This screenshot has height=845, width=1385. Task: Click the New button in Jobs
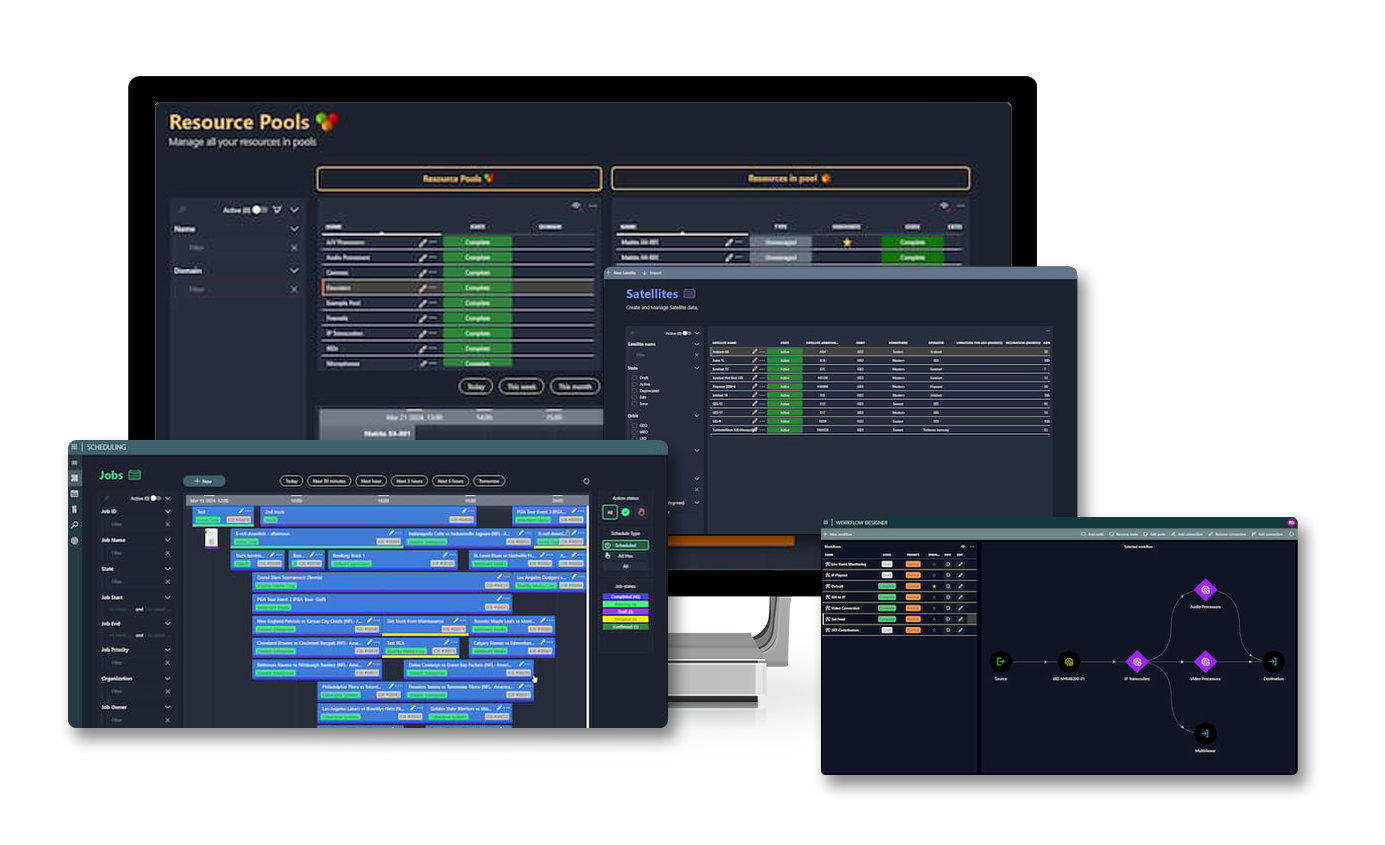pyautogui.click(x=204, y=481)
